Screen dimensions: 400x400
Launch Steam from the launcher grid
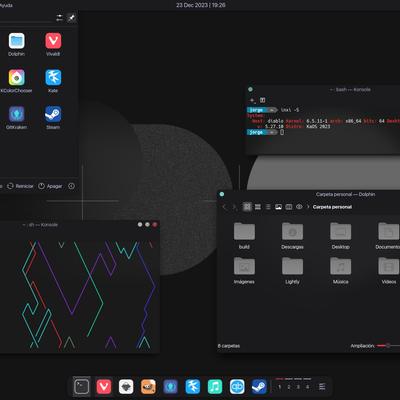[x=53, y=118]
